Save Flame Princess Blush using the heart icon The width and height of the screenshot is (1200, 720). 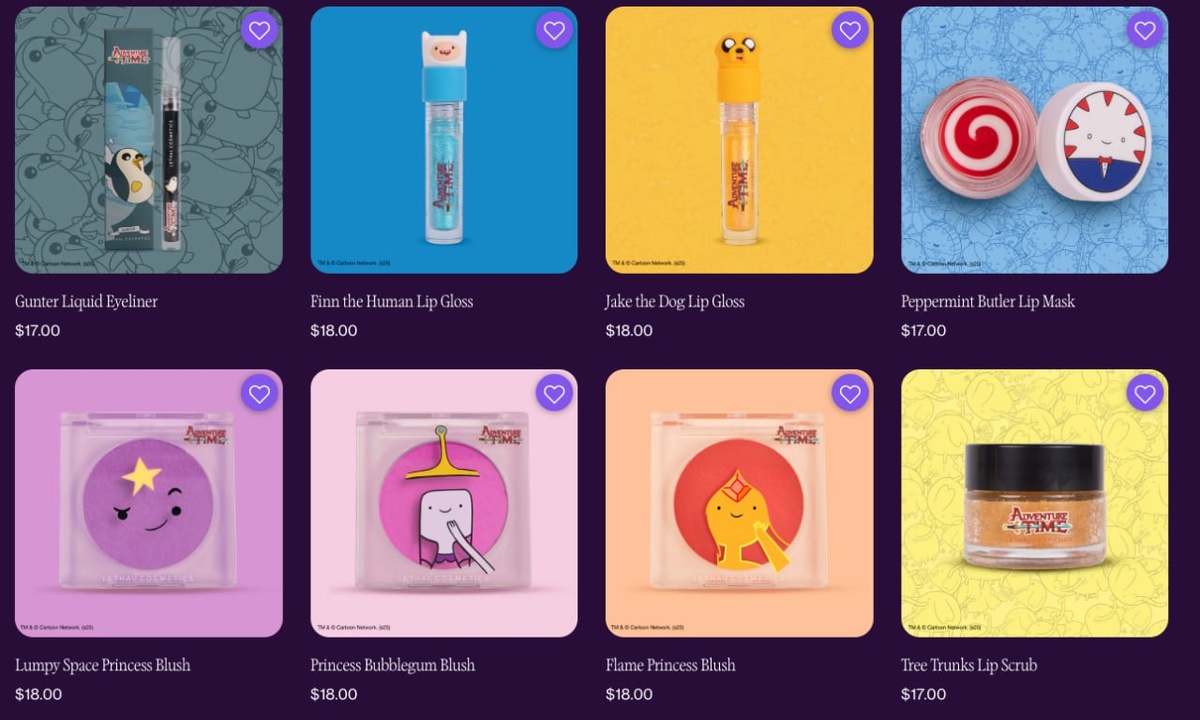[850, 393]
